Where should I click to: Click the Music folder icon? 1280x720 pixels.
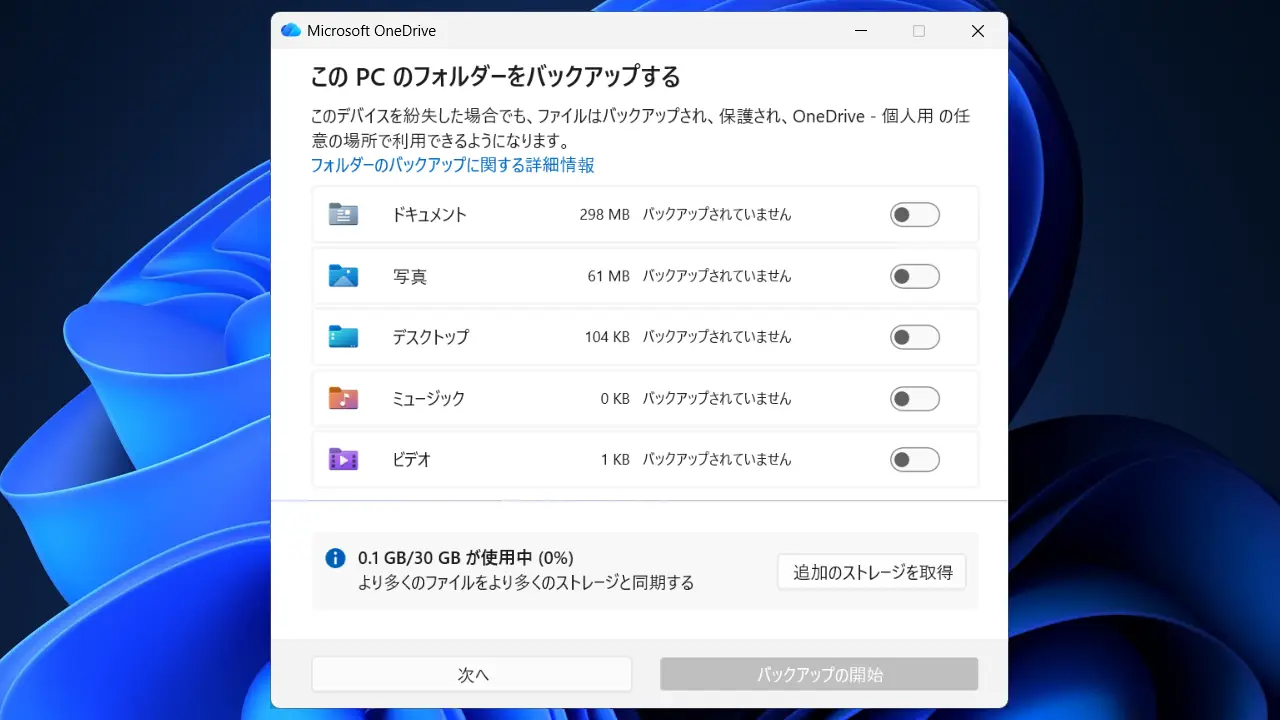[x=343, y=399]
